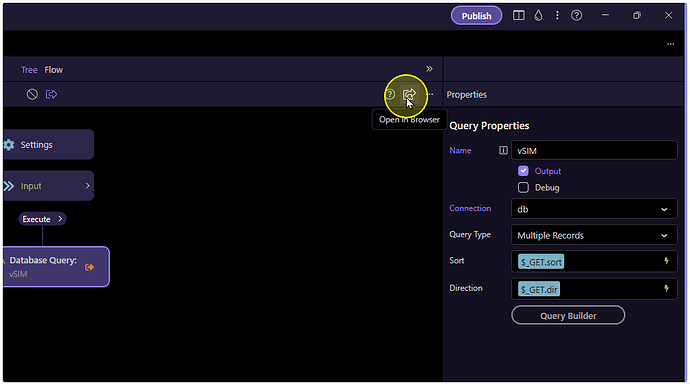
Task: Switch to the Flow view tab
Action: [x=54, y=70]
